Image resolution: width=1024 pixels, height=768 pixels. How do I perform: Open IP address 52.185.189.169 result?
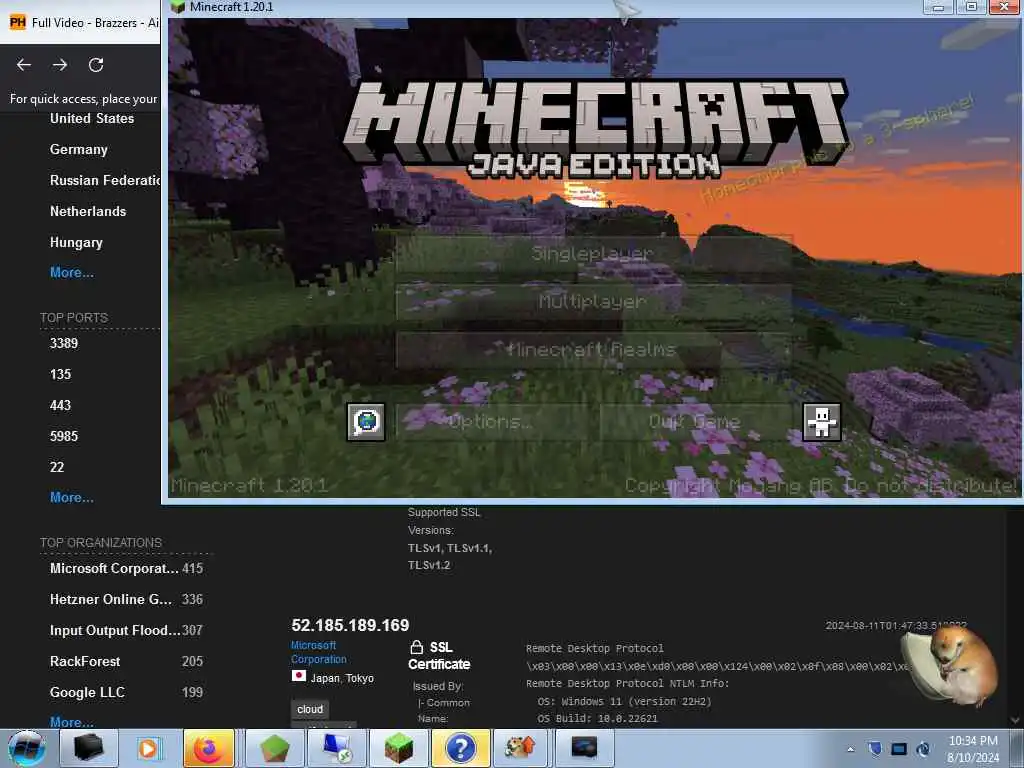coord(350,625)
